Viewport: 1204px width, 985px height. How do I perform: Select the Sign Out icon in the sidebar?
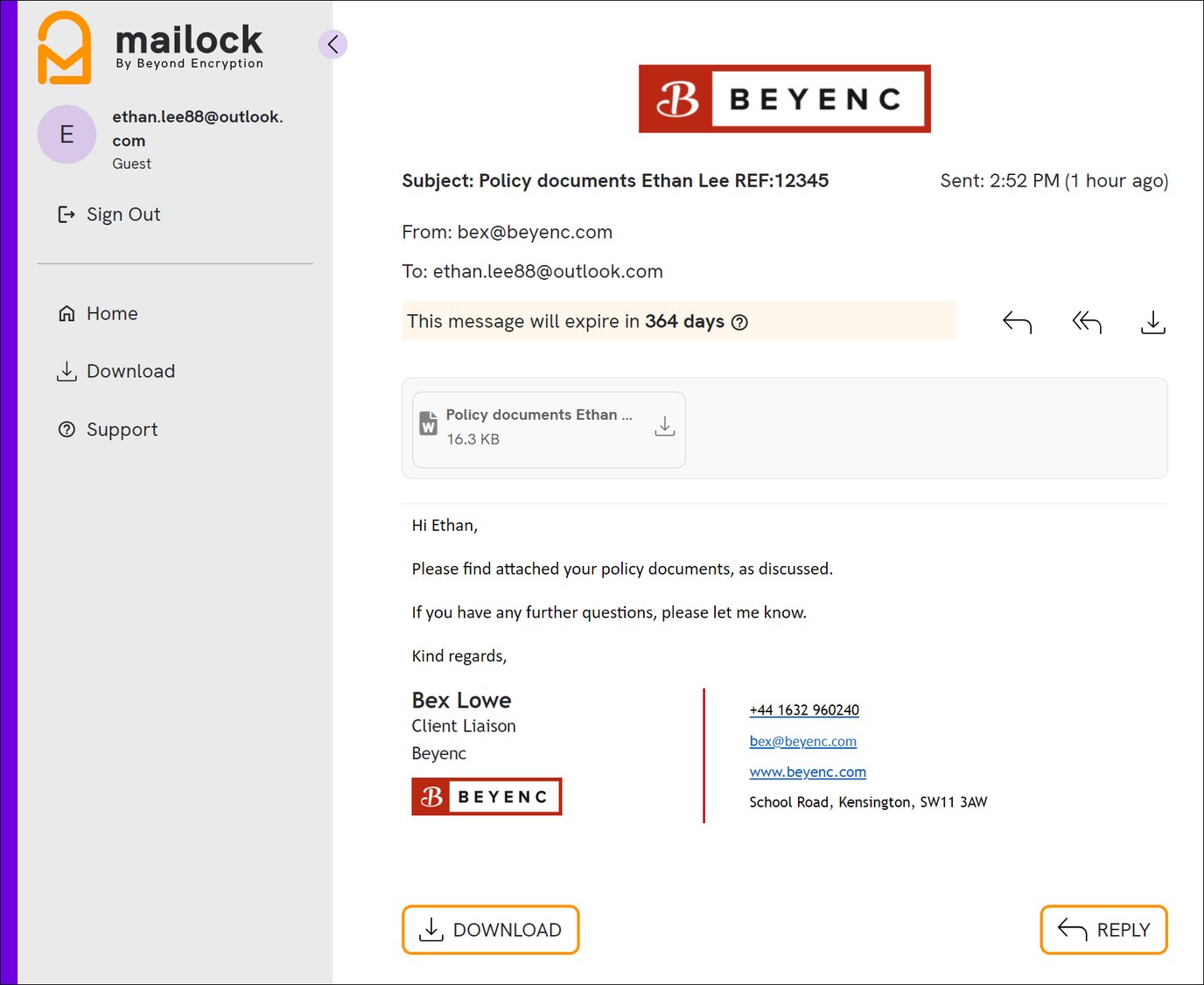66,214
